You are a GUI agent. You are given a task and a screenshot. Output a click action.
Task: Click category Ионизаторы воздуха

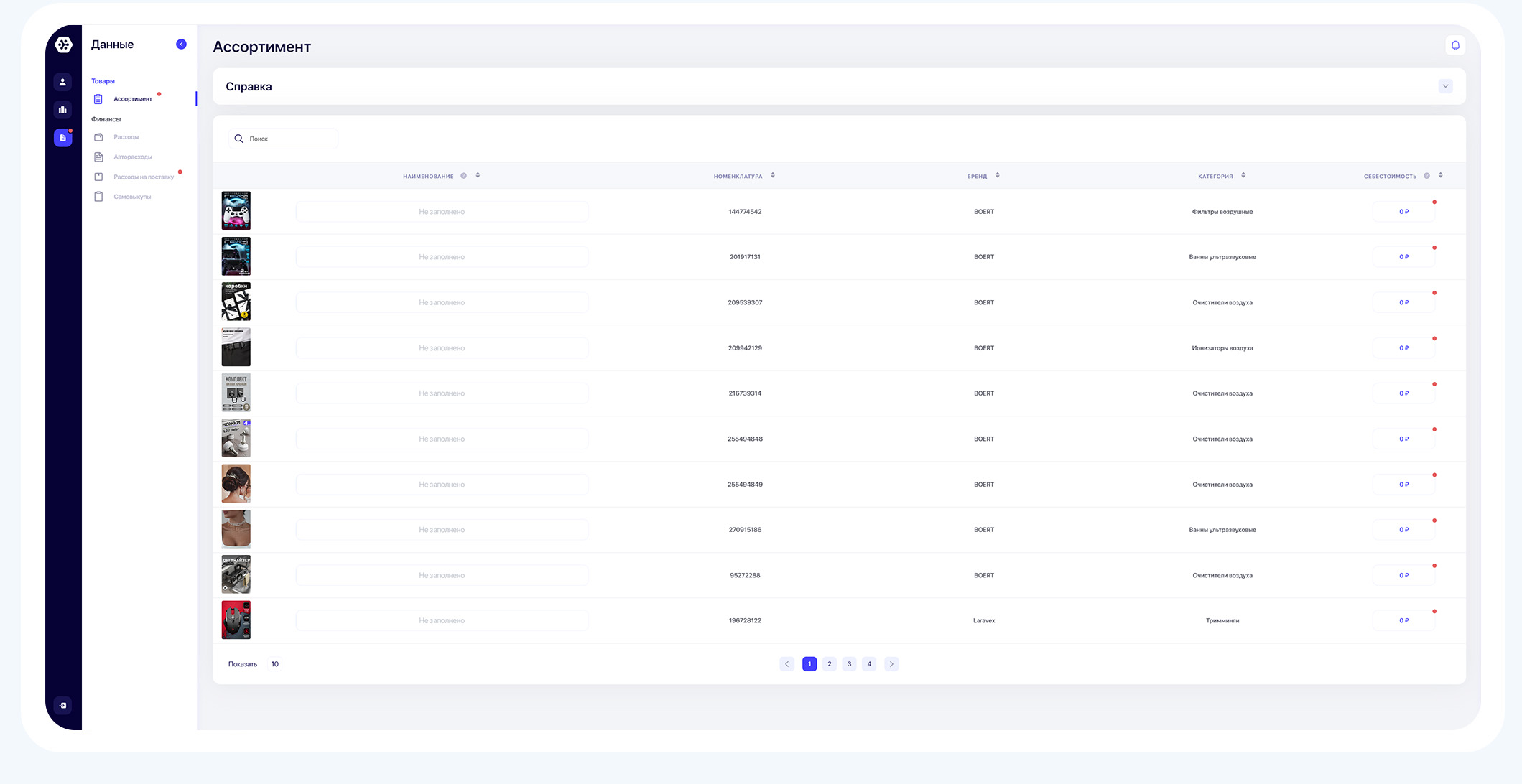(1222, 348)
